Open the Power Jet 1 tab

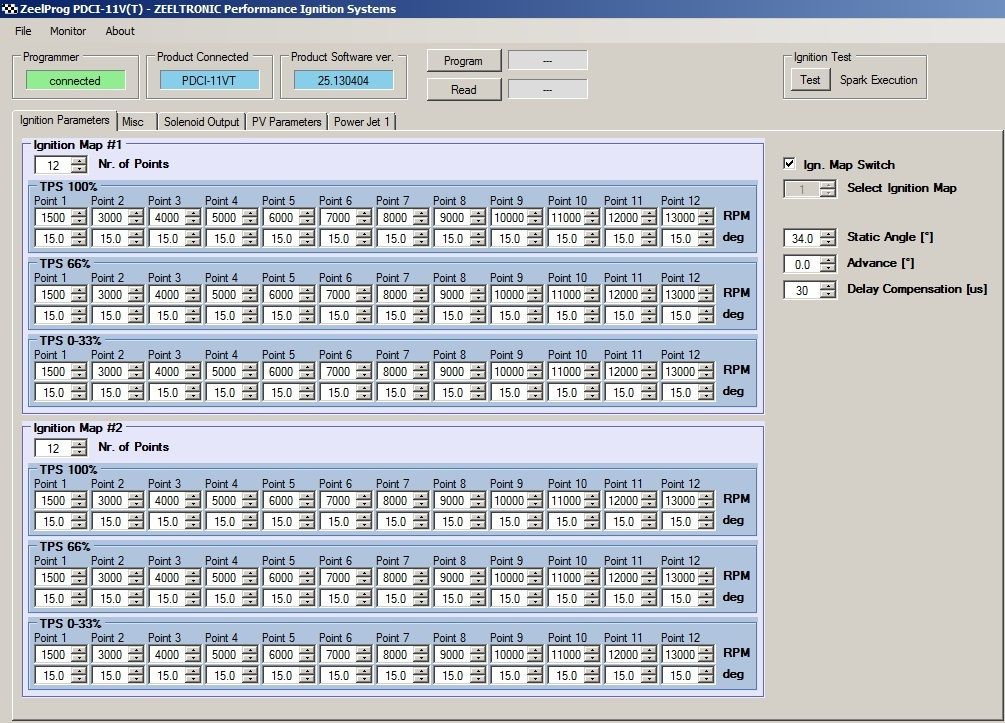tap(361, 122)
